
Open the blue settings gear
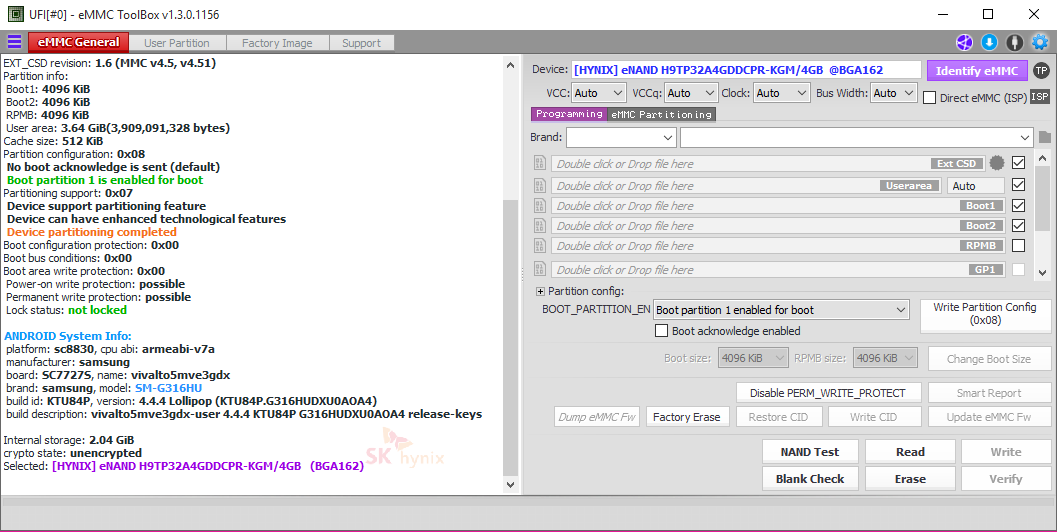coord(1040,42)
